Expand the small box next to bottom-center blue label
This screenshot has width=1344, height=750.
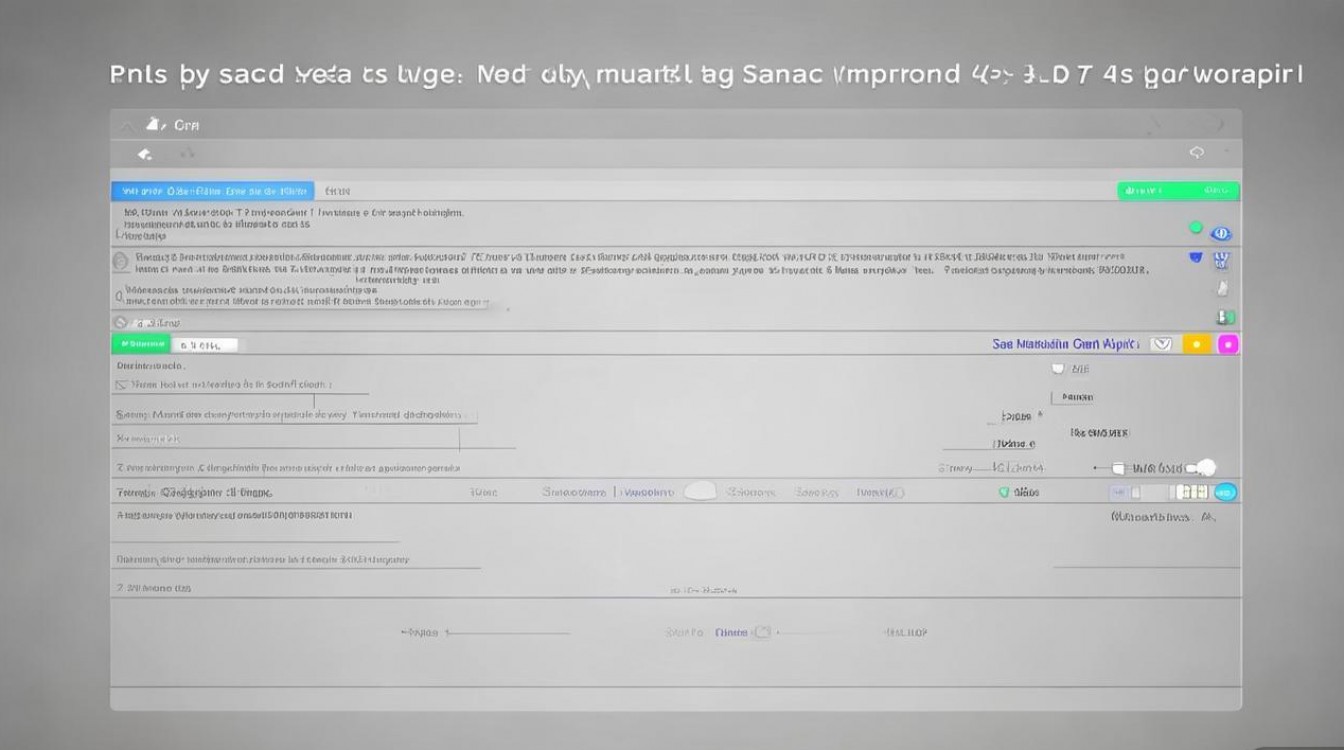pos(762,632)
